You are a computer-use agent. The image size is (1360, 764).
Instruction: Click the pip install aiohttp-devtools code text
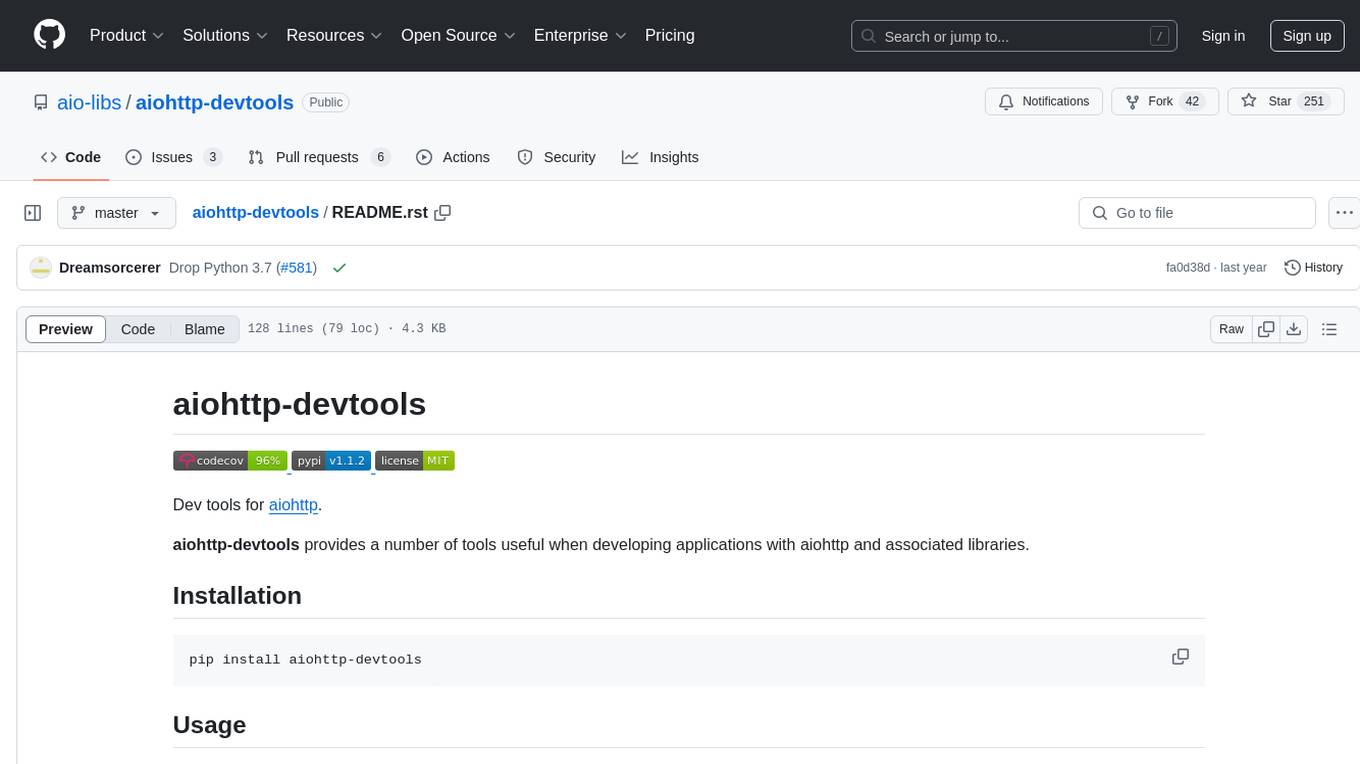(305, 660)
